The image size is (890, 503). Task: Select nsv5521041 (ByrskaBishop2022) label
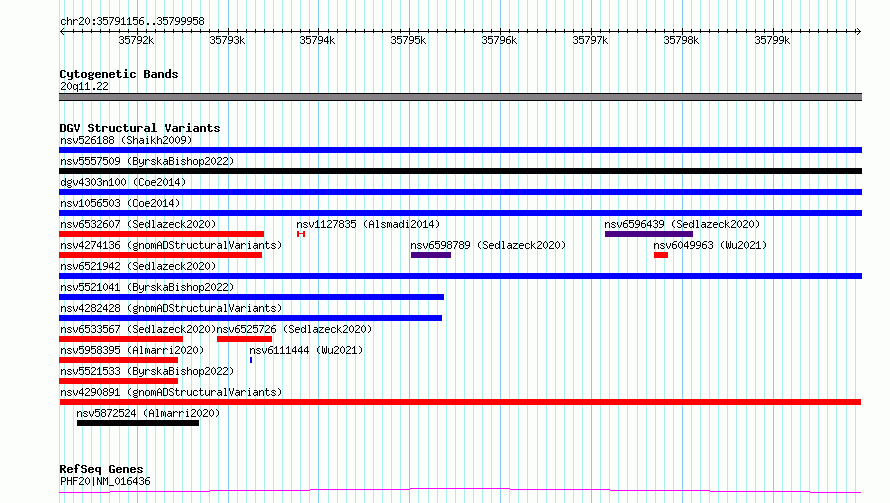point(147,287)
